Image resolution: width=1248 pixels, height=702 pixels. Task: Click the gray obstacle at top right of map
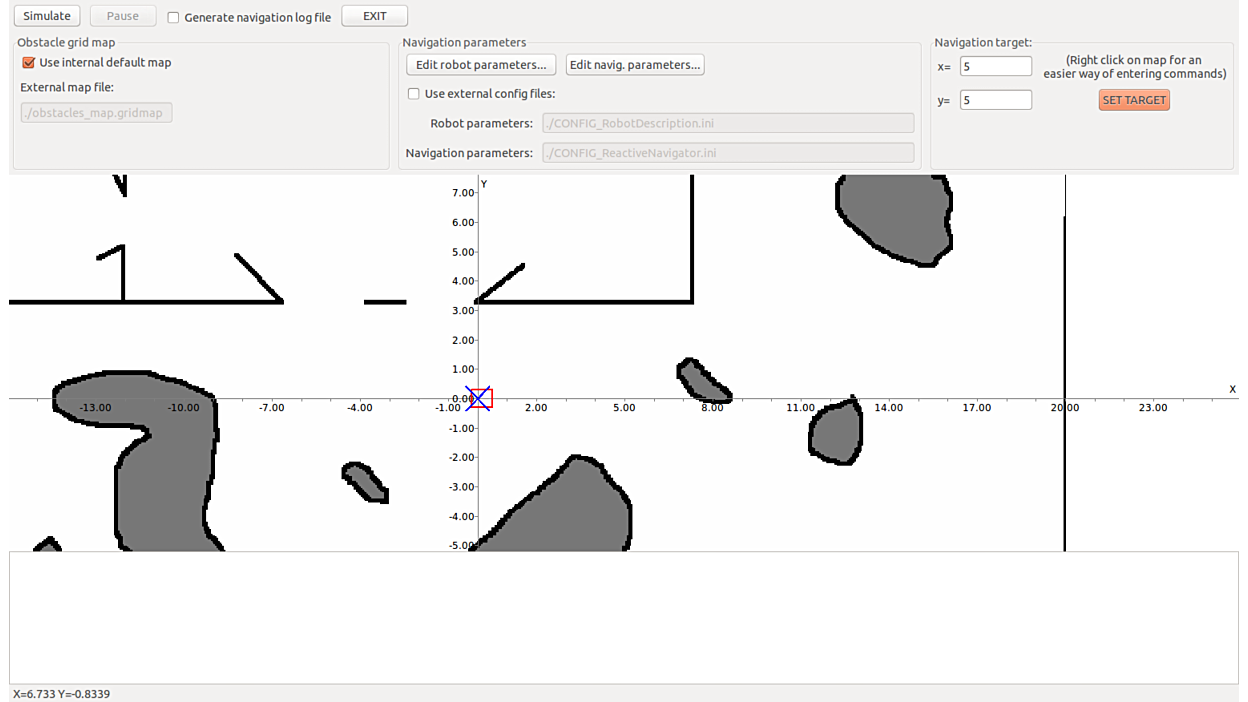(x=895, y=215)
